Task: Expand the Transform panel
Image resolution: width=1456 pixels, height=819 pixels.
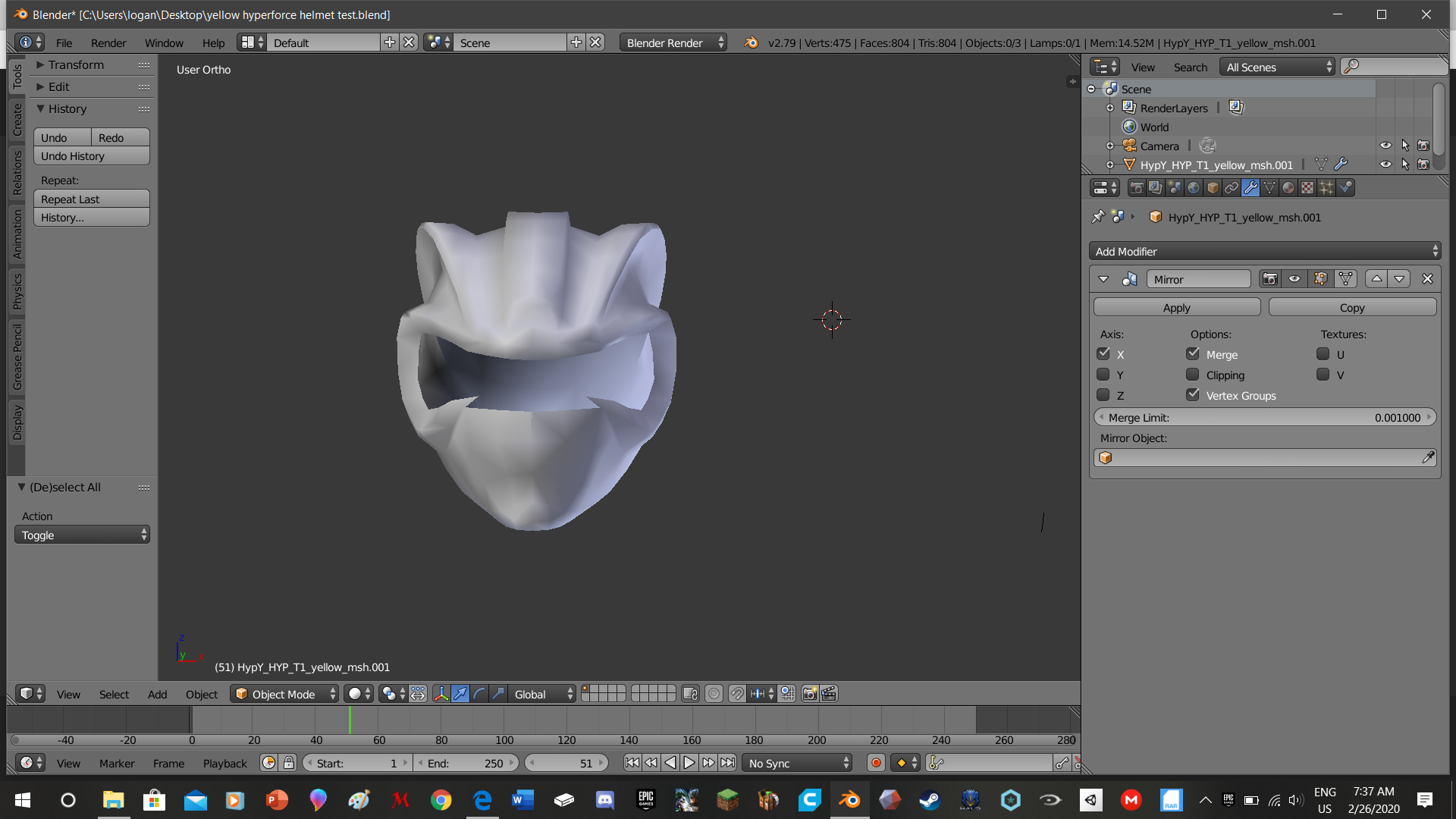Action: click(76, 65)
